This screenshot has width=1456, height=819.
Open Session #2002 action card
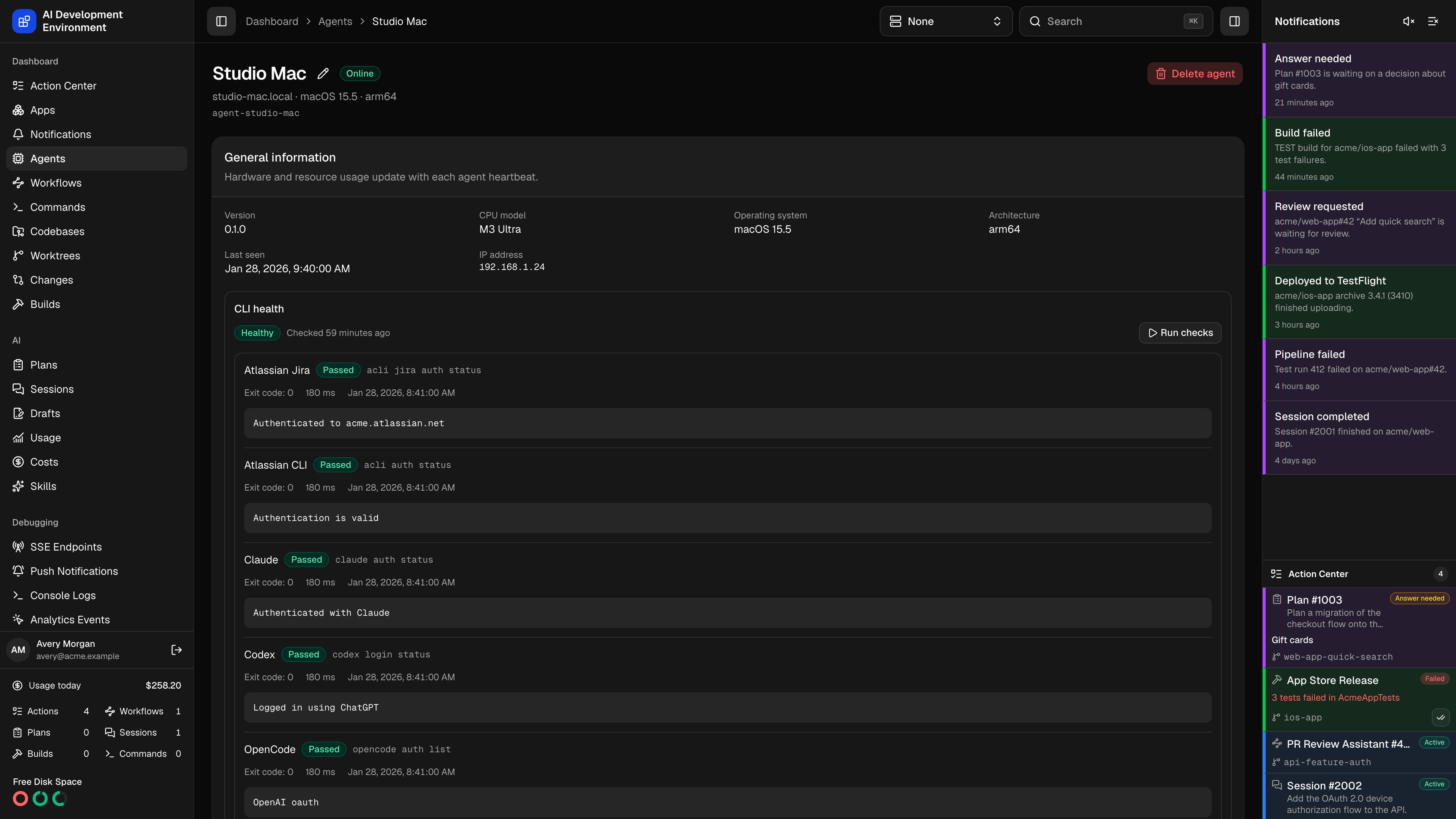[x=1359, y=796]
